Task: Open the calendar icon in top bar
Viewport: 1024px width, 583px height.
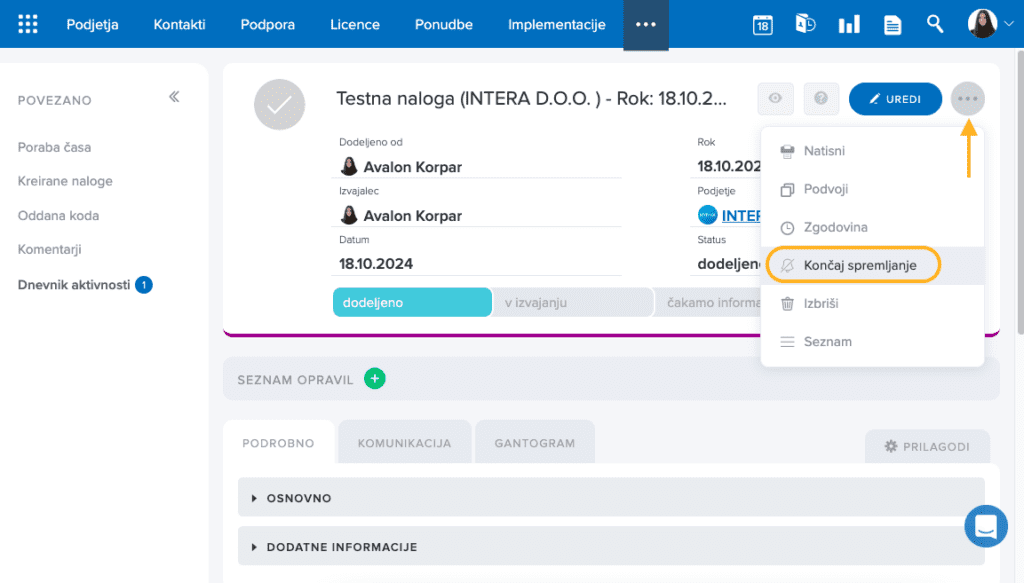Action: point(763,25)
